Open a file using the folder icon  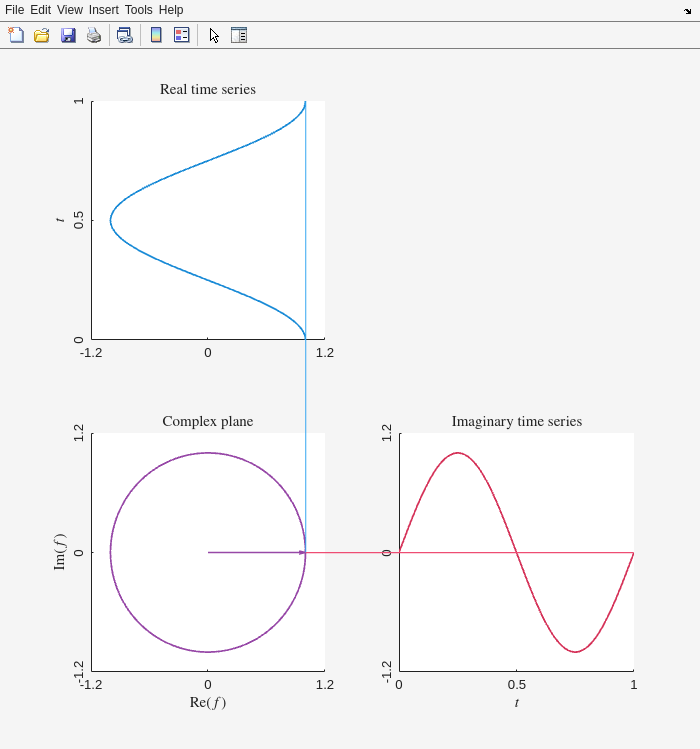pyautogui.click(x=42, y=35)
